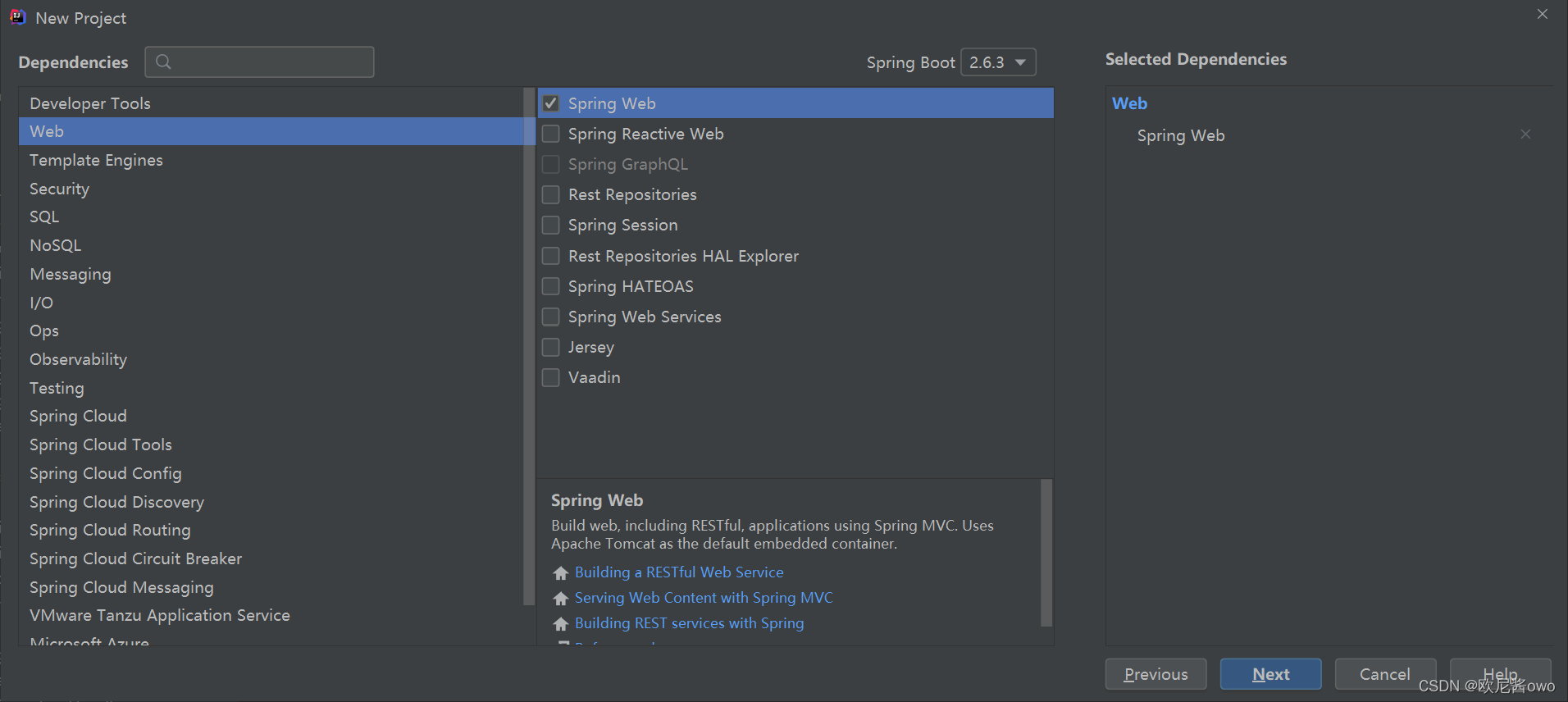Enable the Spring HATEOAS checkbox
This screenshot has width=1568, height=702.
tap(551, 286)
